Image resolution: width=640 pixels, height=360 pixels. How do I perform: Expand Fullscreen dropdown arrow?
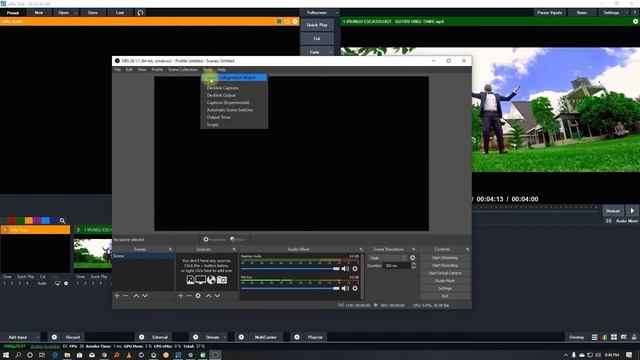(337, 13)
